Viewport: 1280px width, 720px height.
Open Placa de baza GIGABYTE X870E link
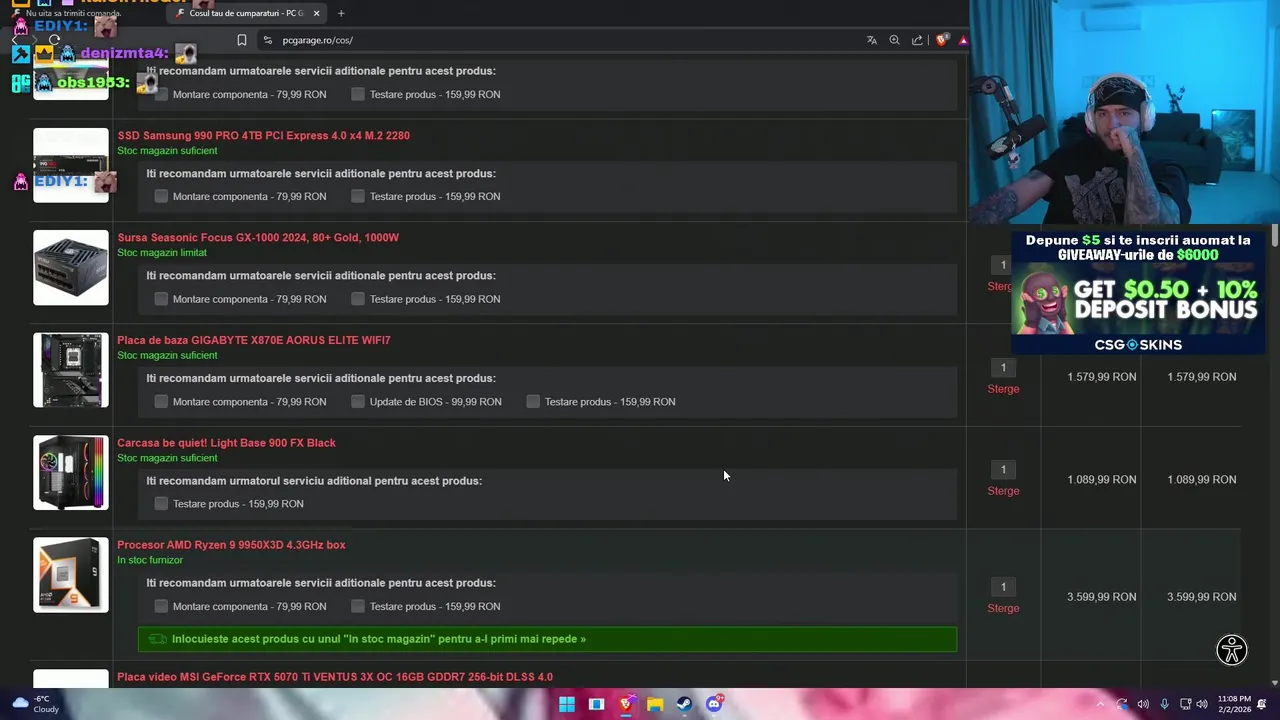pyautogui.click(x=254, y=340)
